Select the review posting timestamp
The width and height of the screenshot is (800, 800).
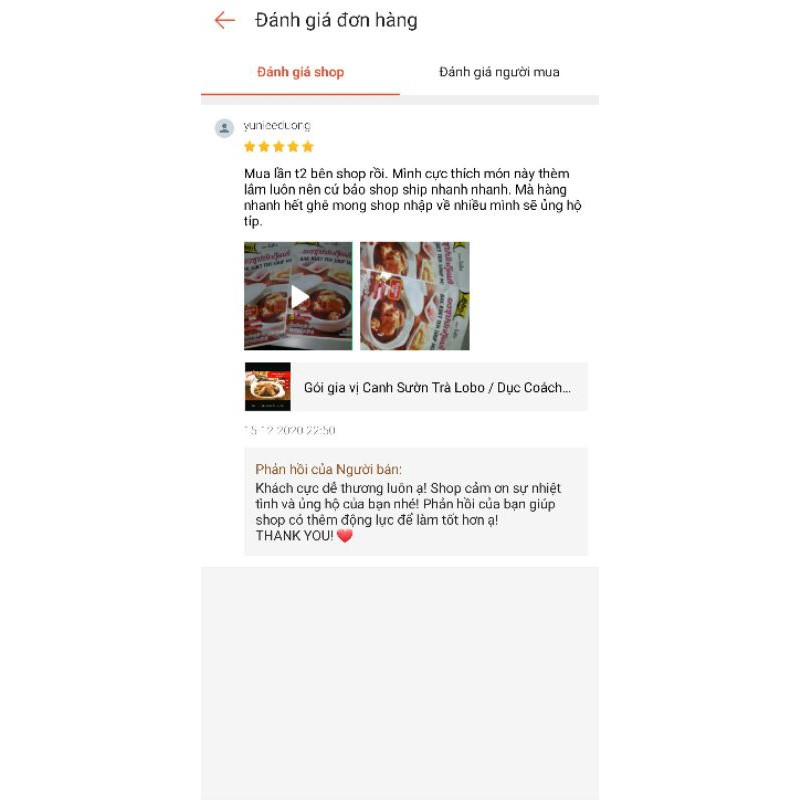(290, 430)
